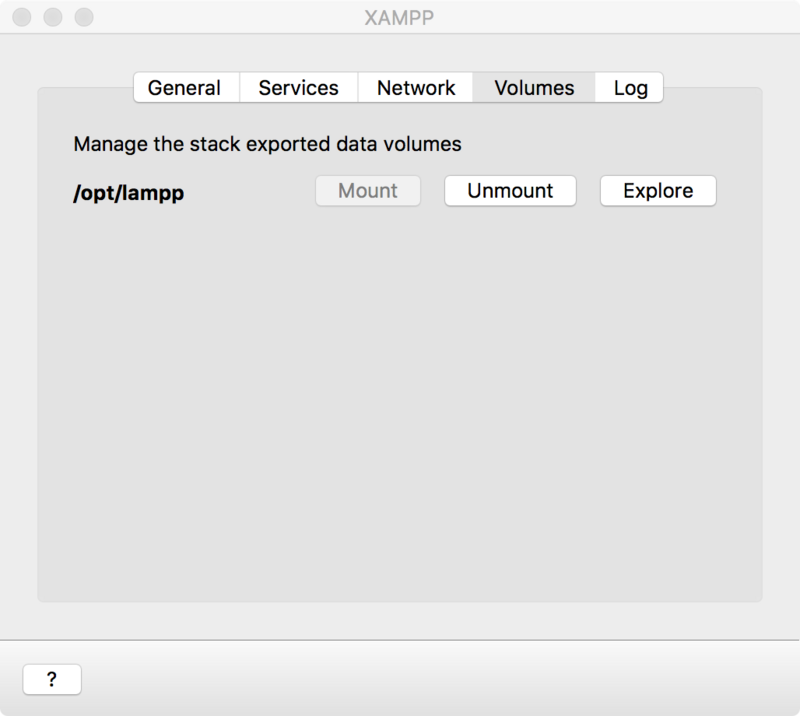
Task: Browse the /opt/lampp volume files via Explore
Action: pos(658,191)
